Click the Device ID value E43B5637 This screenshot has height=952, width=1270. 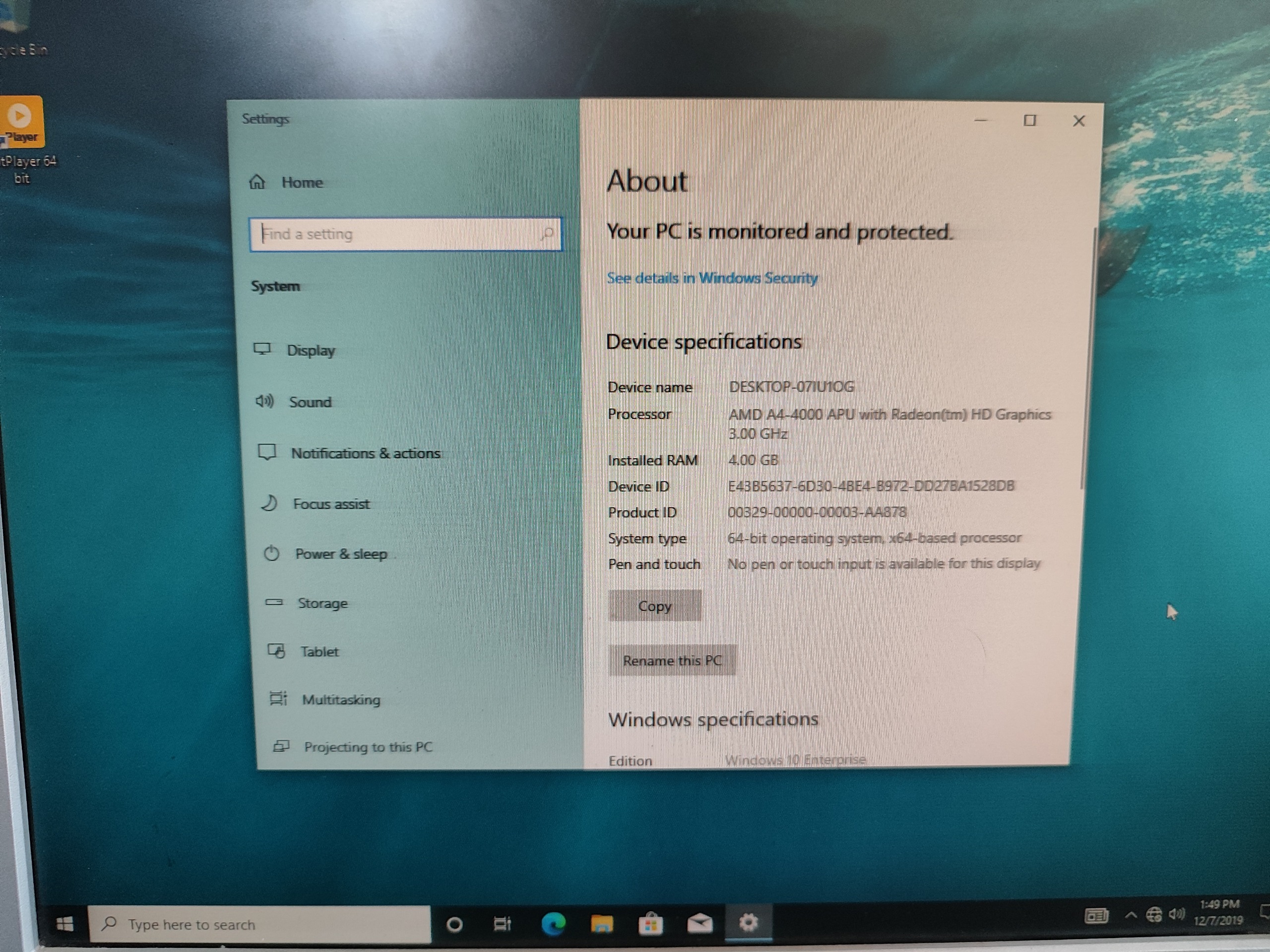(871, 486)
